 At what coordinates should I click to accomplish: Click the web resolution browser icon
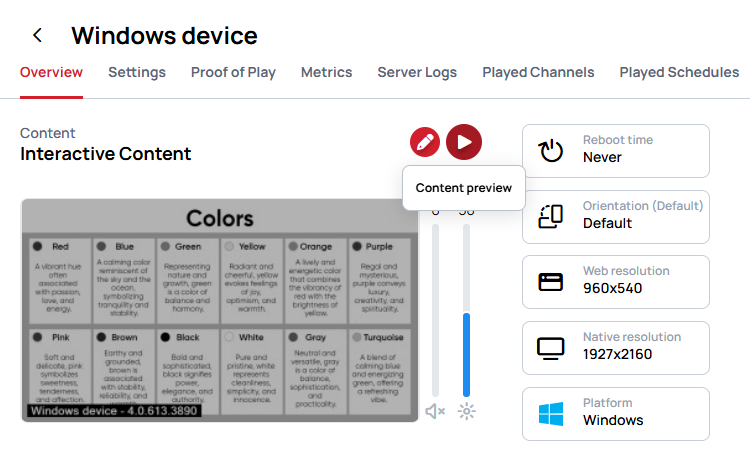(x=551, y=282)
